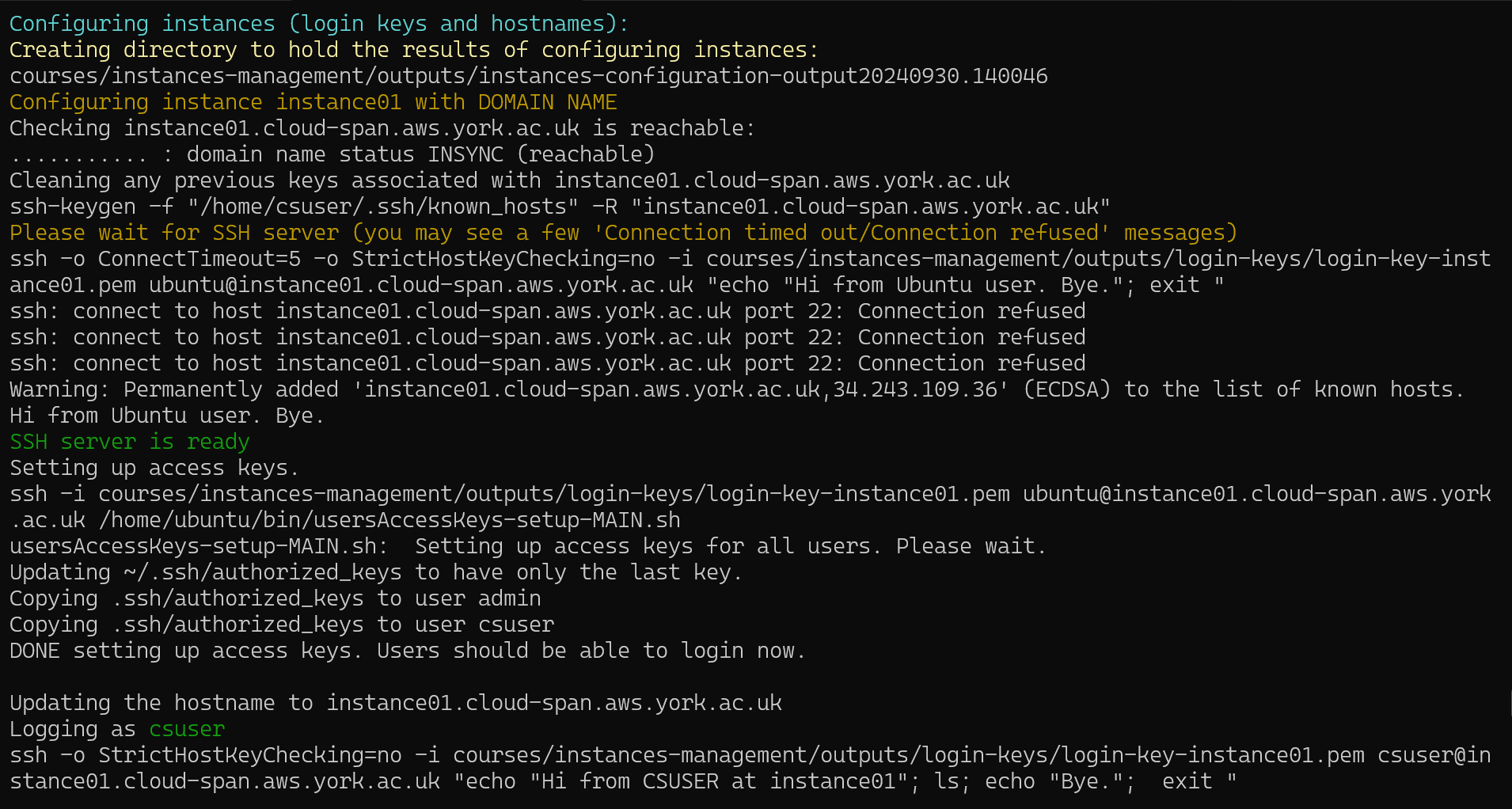The width and height of the screenshot is (1512, 809).
Task: Click the 'DONE setting up access keys.' line
Action: pos(408,651)
